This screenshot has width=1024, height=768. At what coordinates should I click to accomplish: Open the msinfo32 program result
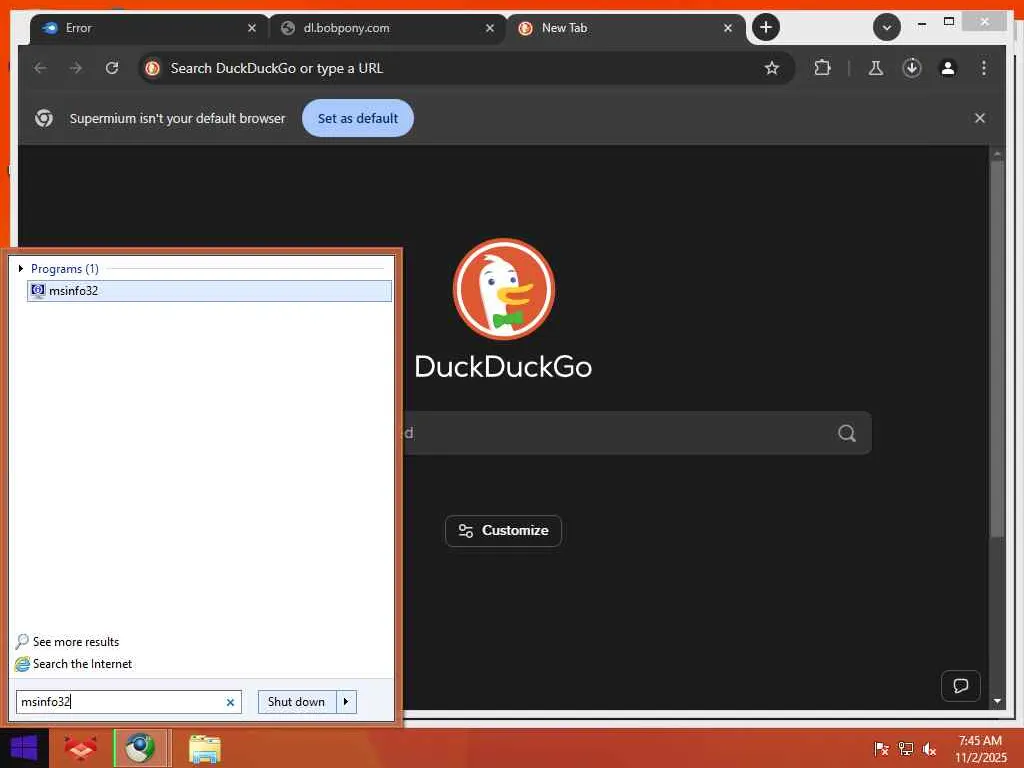coord(210,291)
